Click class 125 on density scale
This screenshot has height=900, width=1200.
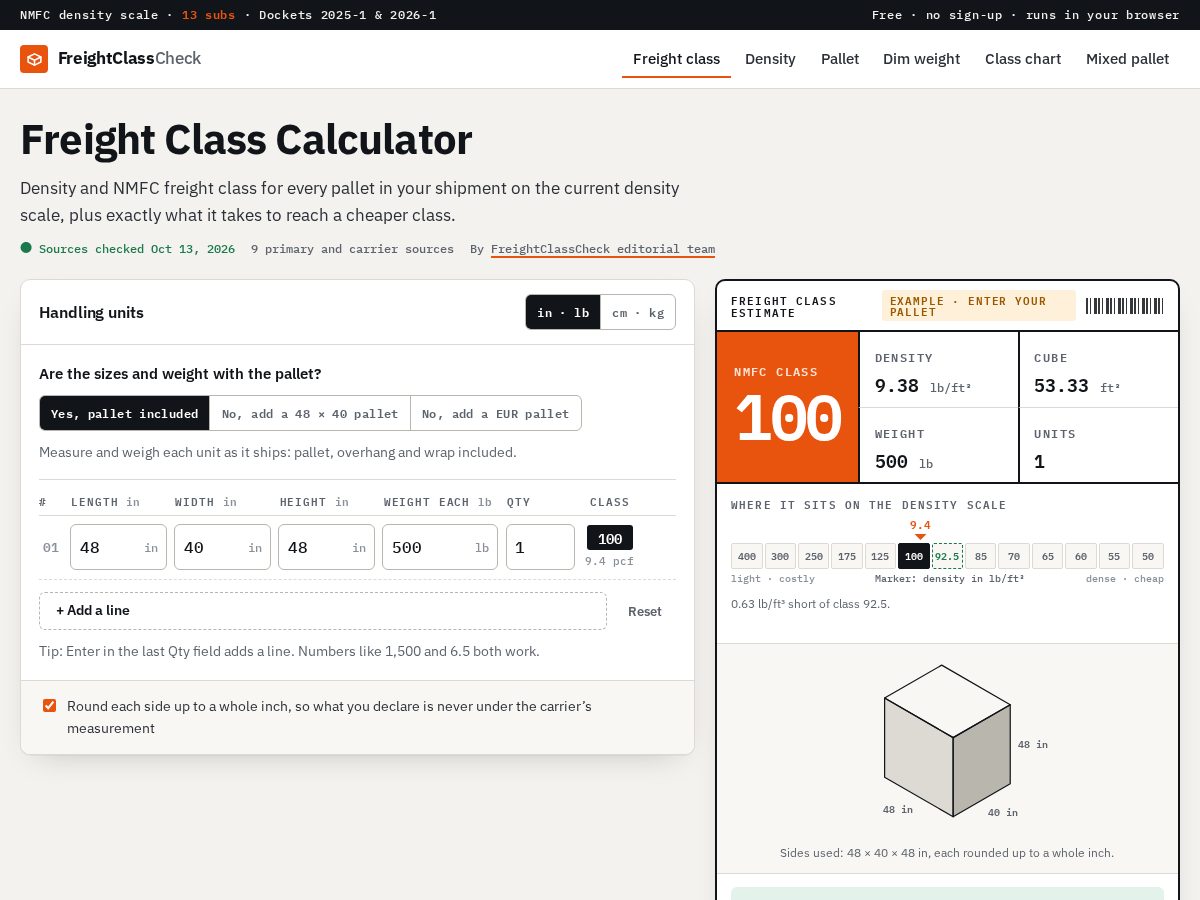click(x=880, y=556)
